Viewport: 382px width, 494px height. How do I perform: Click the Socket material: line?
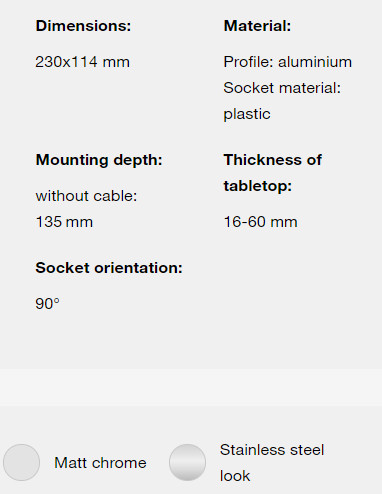[282, 88]
